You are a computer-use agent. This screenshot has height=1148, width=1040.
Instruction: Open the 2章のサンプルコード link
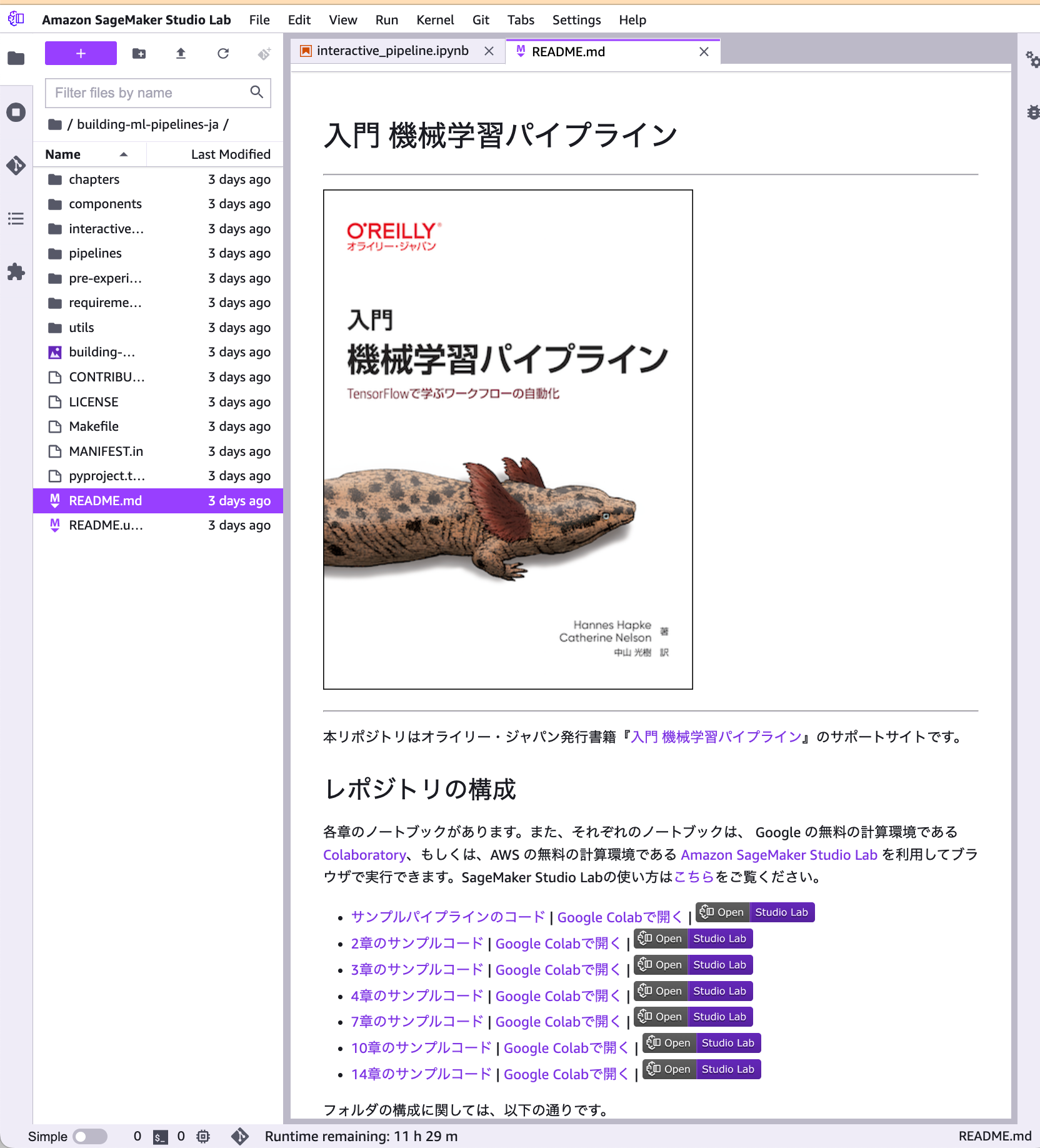pyautogui.click(x=417, y=944)
